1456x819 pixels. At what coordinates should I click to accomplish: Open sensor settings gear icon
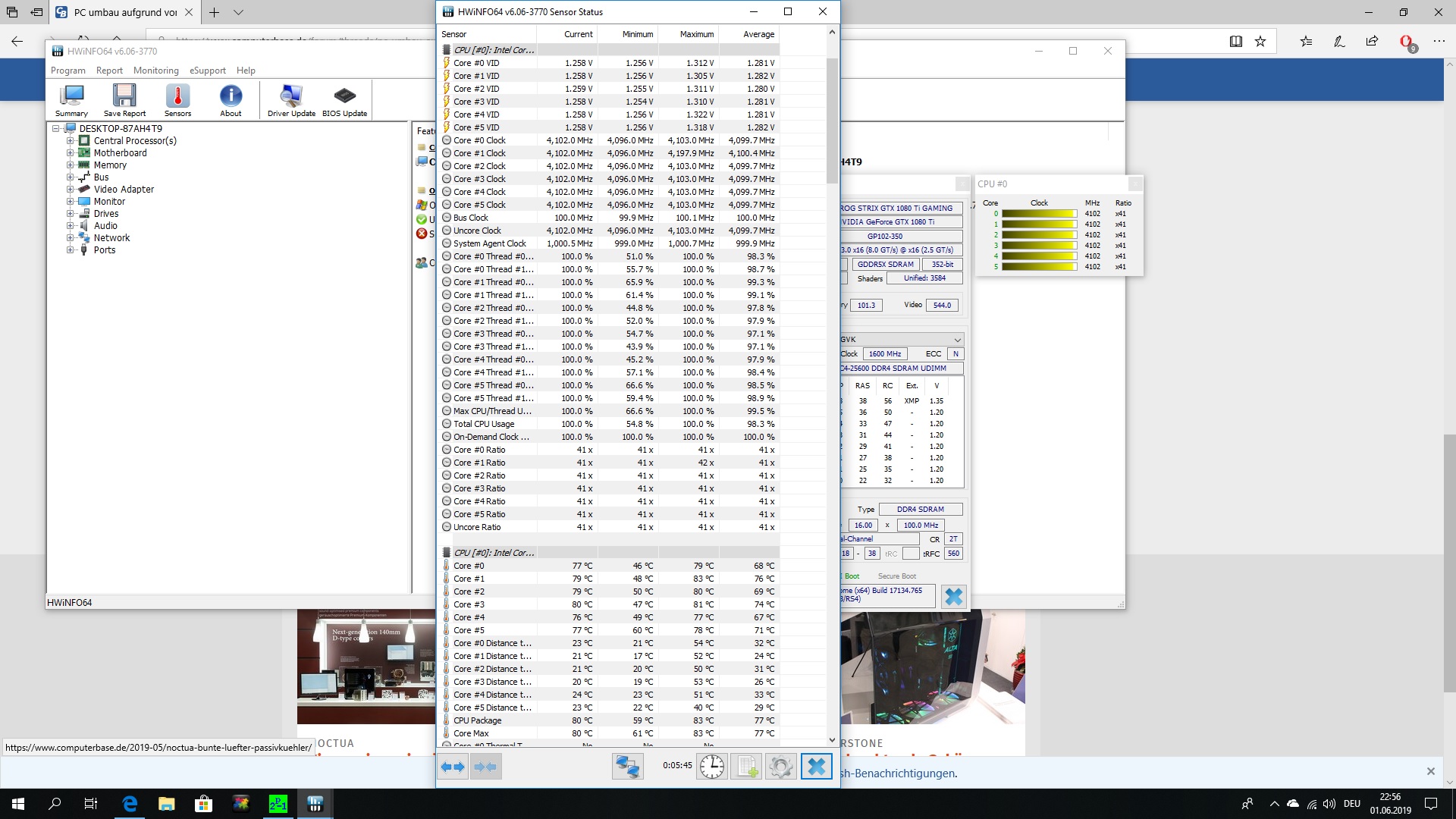tap(780, 767)
